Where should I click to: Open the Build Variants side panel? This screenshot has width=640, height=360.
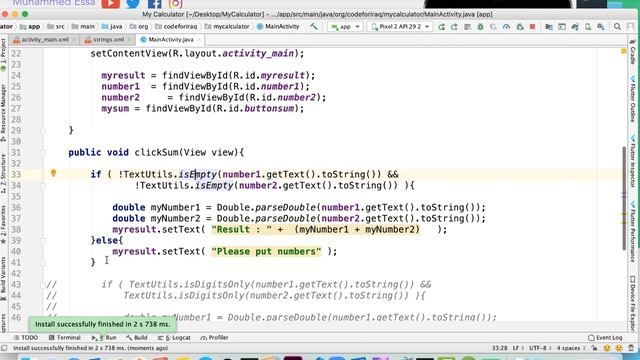(x=4, y=278)
